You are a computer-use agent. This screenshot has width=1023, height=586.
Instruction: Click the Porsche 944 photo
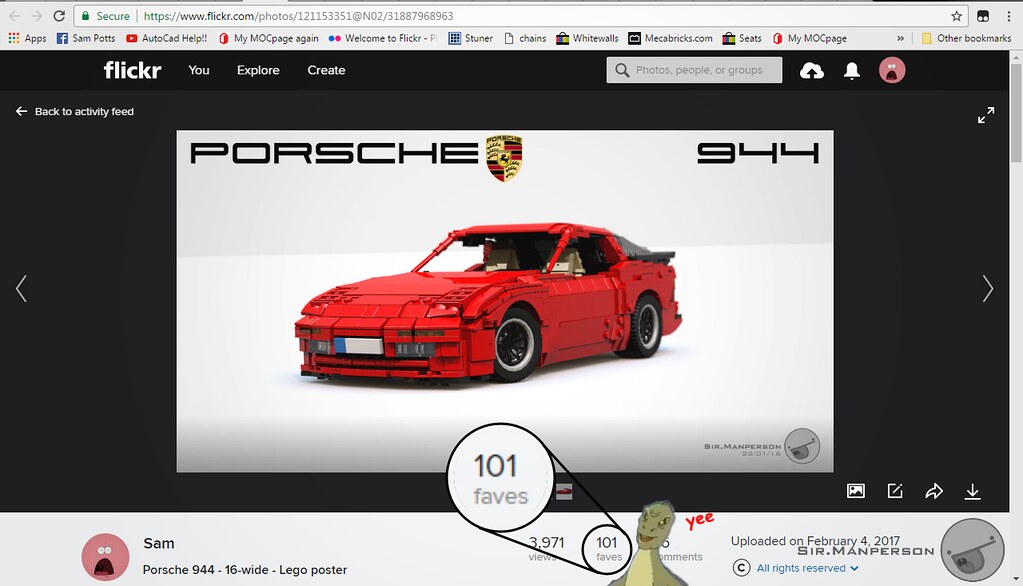[505, 301]
